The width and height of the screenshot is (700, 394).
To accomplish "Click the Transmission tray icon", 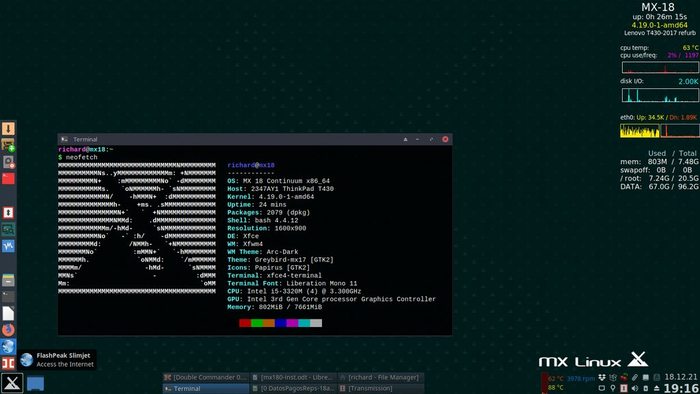I will pyautogui.click(x=624, y=388).
